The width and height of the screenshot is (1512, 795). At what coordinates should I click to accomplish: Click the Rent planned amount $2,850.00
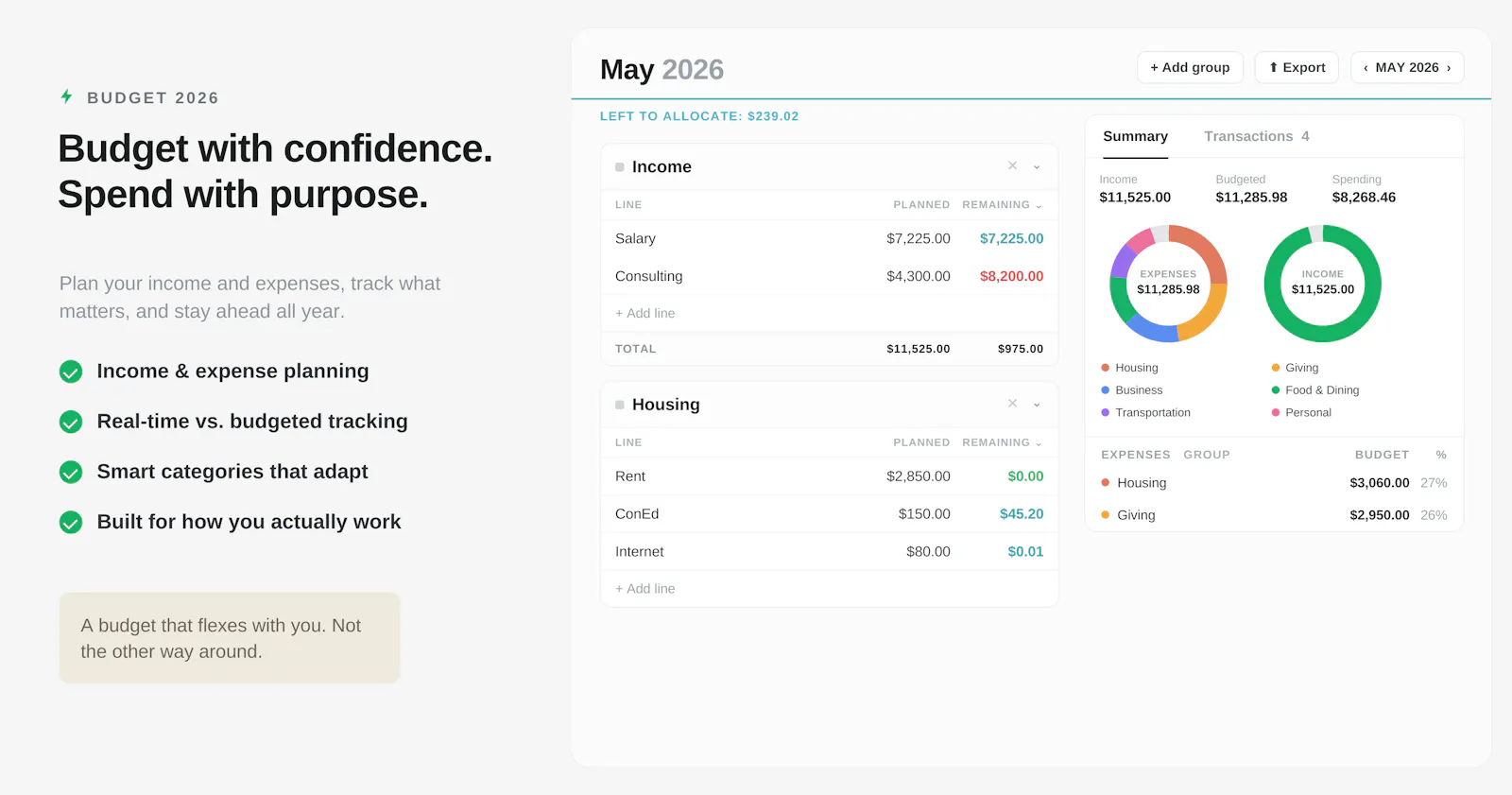pos(918,476)
